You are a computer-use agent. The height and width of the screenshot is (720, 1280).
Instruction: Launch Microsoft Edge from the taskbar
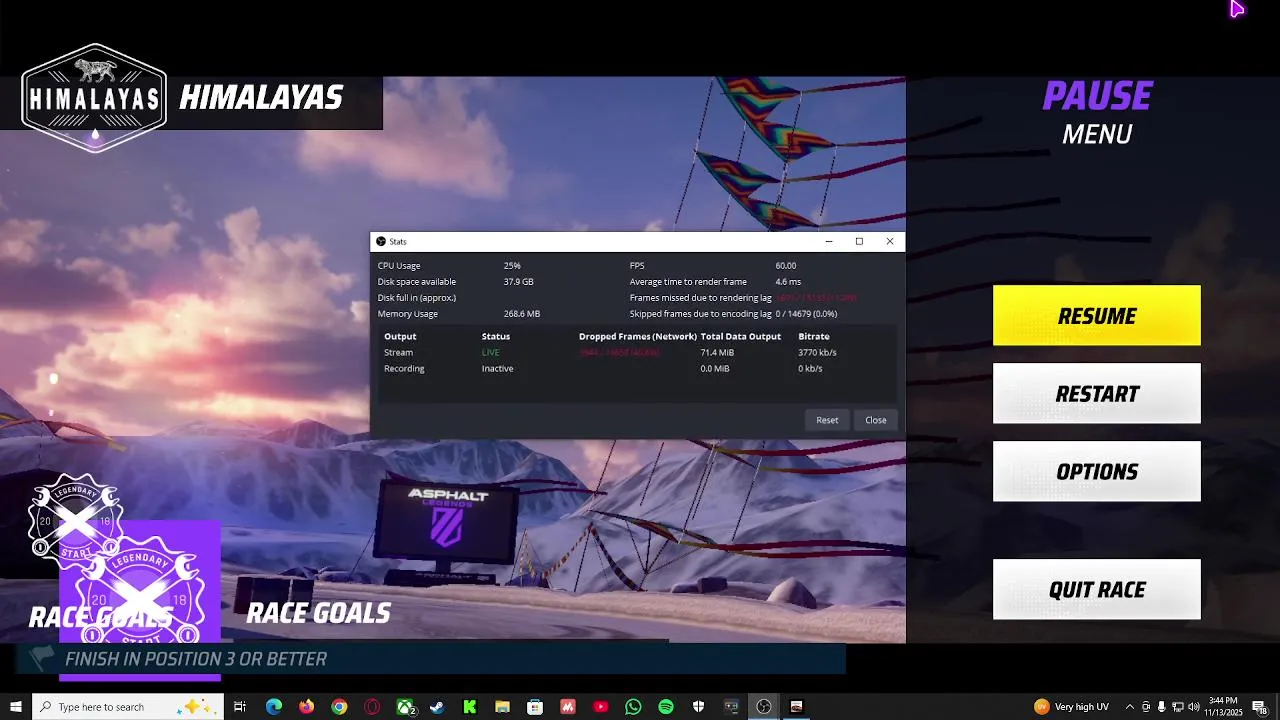(x=273, y=707)
